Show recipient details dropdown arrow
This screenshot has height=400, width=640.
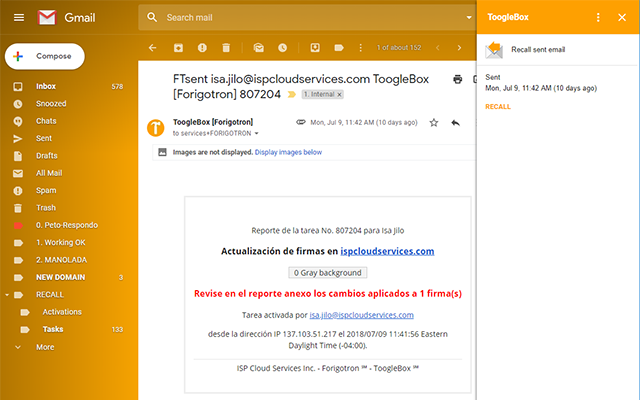click(257, 133)
